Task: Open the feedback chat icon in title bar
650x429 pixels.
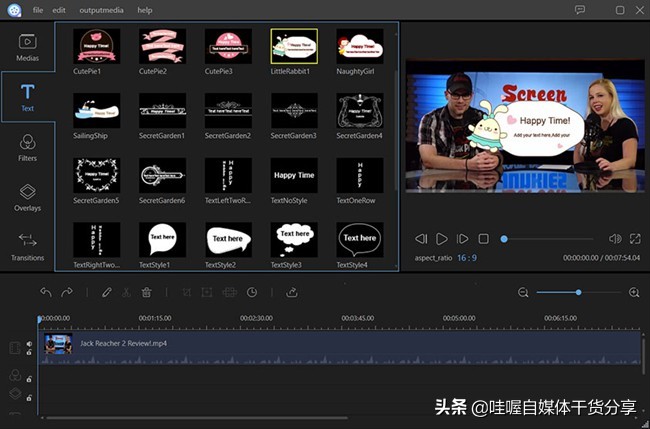Action: [580, 10]
